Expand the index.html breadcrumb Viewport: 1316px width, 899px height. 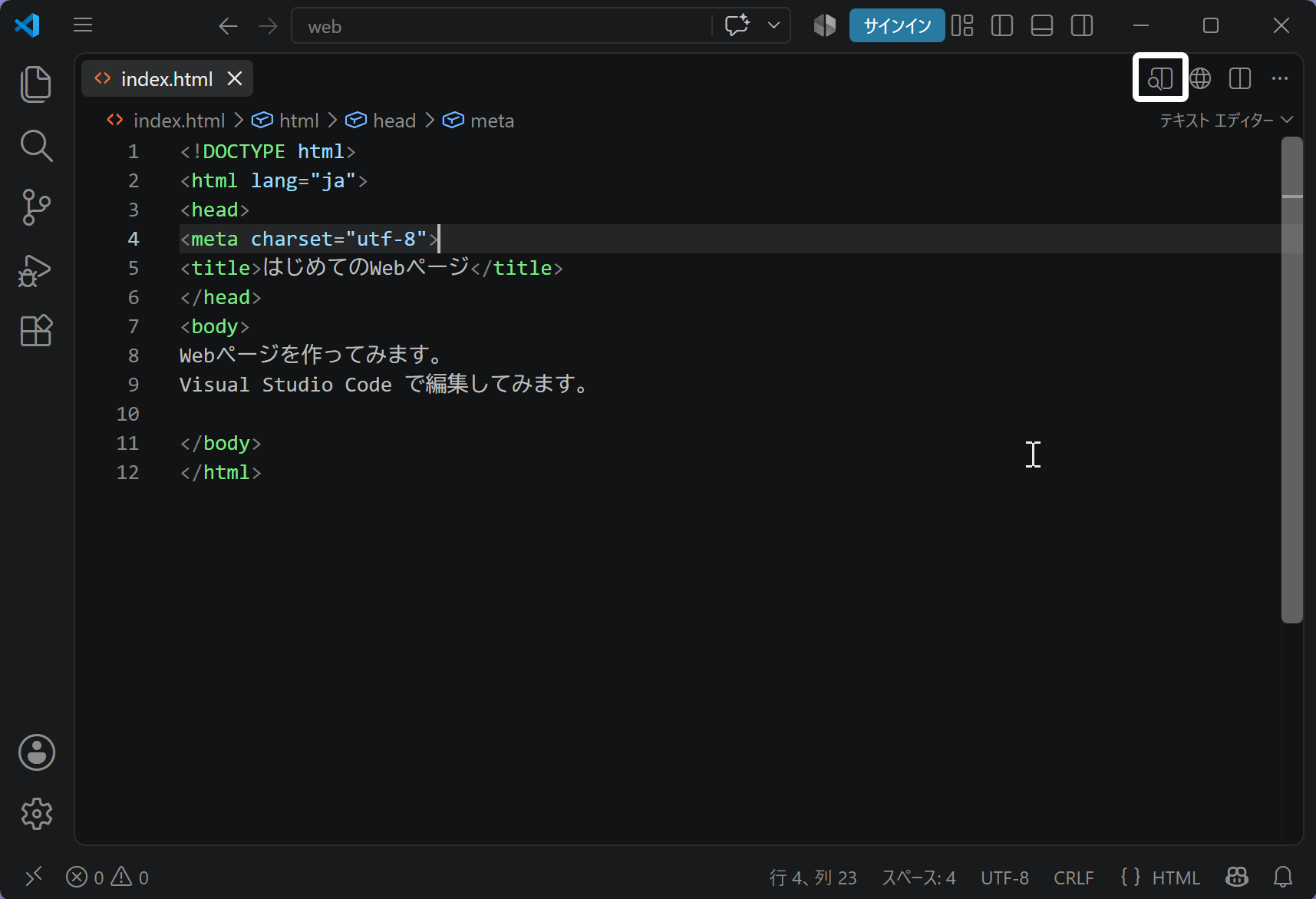click(167, 121)
